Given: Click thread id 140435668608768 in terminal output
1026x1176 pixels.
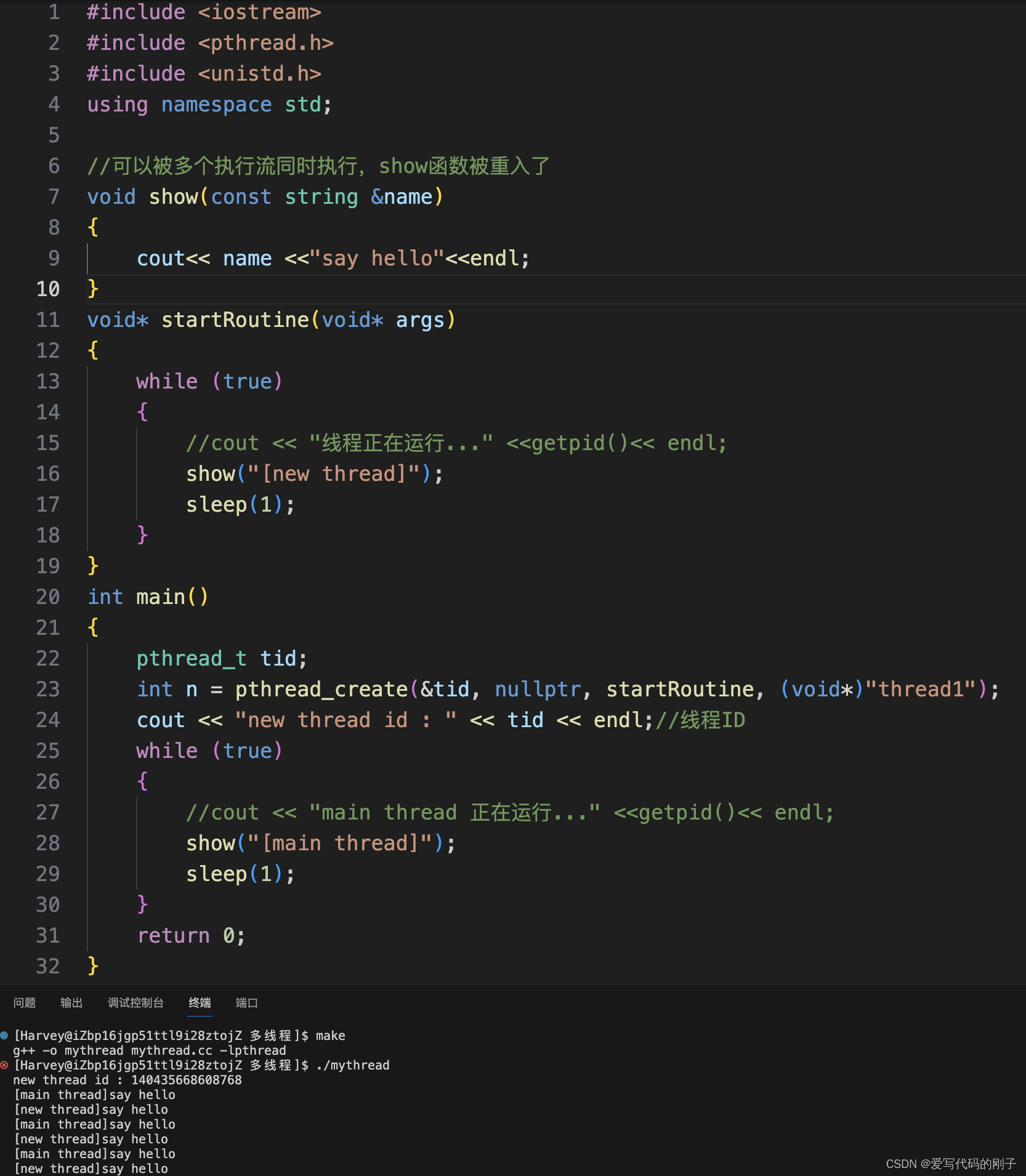Looking at the screenshot, I should click(187, 1080).
